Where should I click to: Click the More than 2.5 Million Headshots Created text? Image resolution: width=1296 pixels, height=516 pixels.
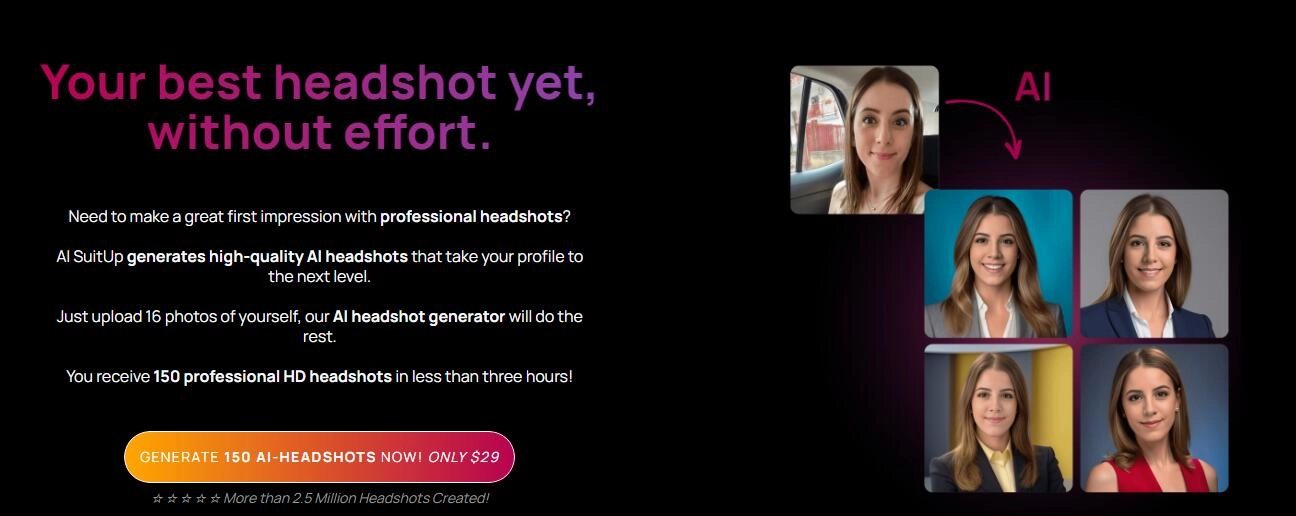pos(356,498)
